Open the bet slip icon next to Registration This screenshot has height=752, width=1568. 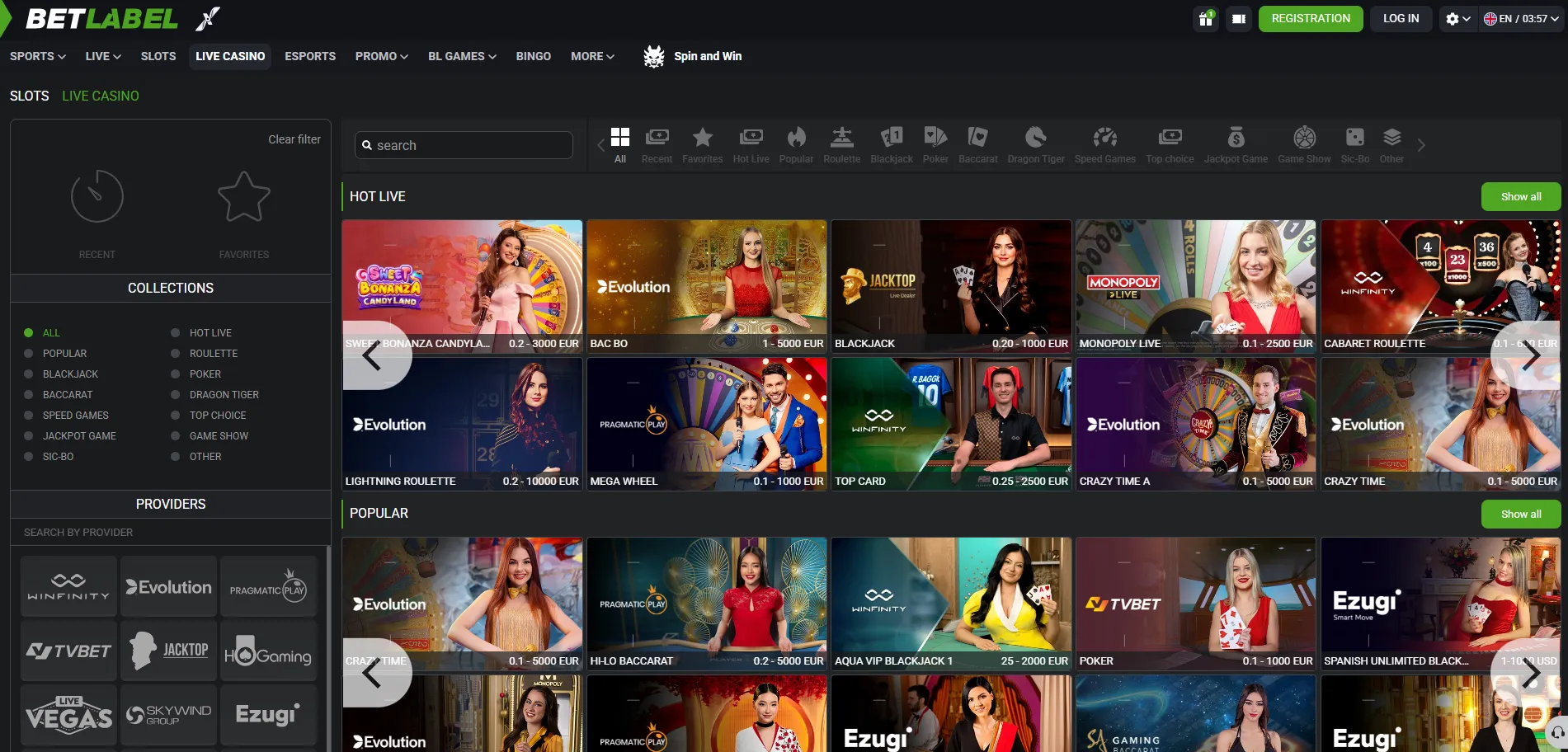[1239, 18]
